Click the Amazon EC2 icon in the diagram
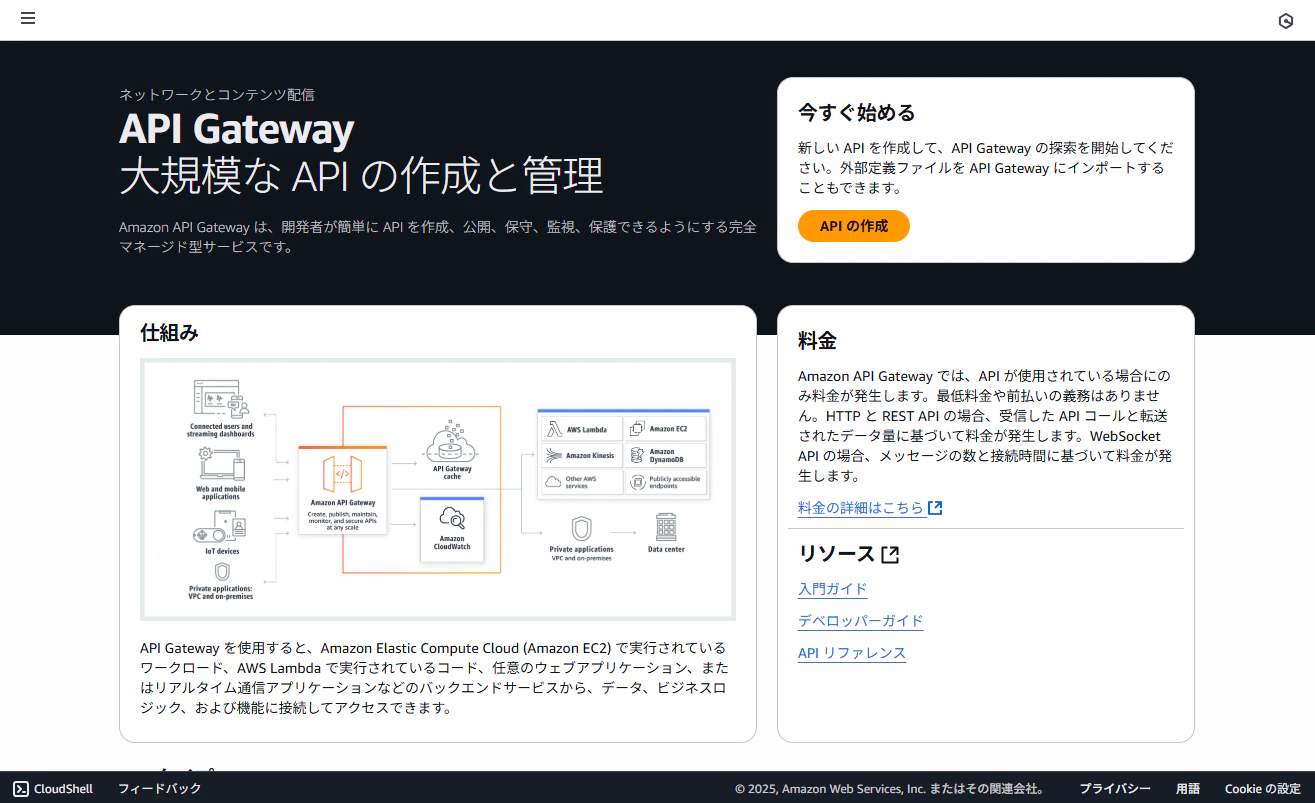 (x=637, y=429)
